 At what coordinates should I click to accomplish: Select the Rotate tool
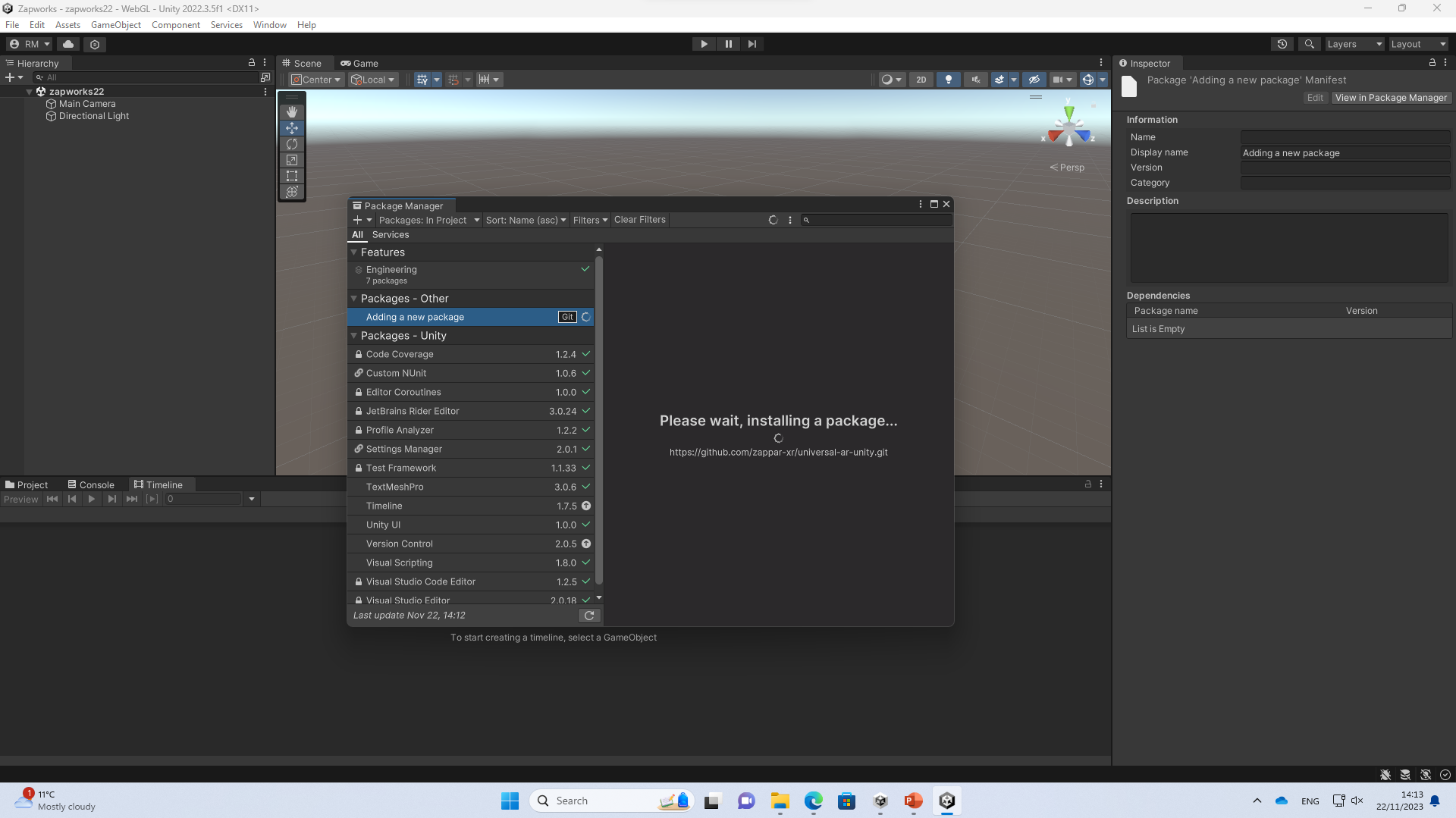pyautogui.click(x=292, y=144)
